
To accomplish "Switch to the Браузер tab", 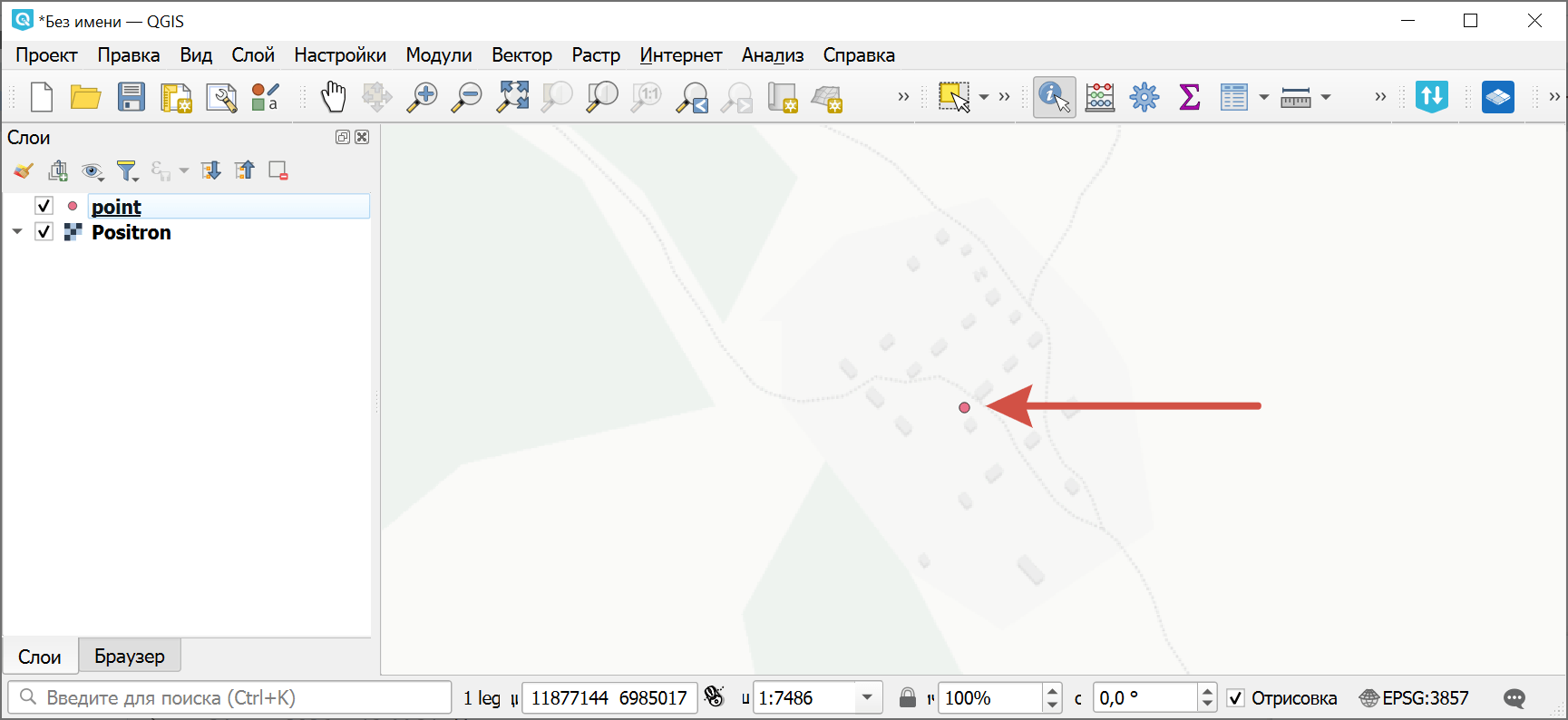I will pos(130,656).
